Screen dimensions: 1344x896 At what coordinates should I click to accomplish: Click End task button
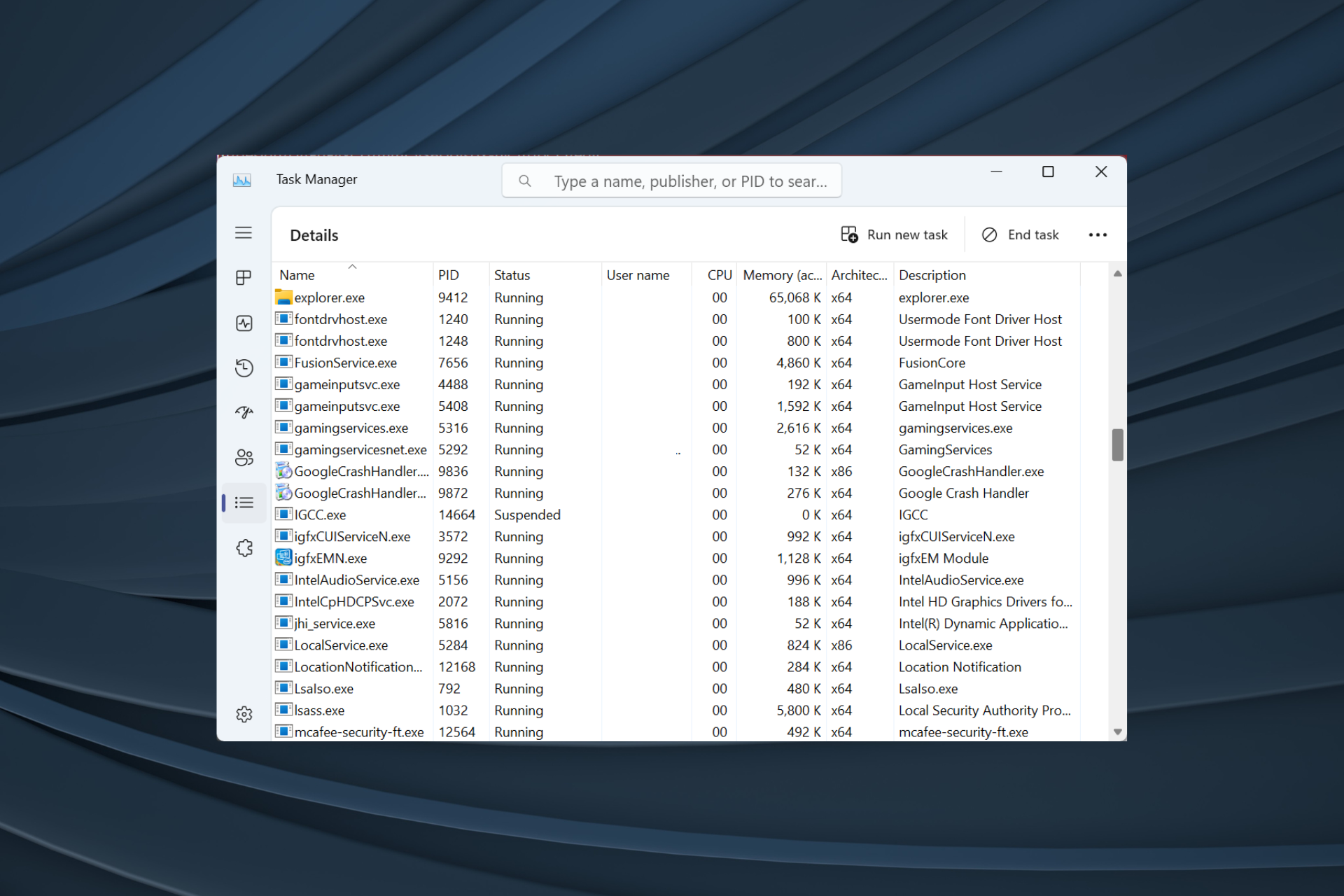click(x=1021, y=235)
